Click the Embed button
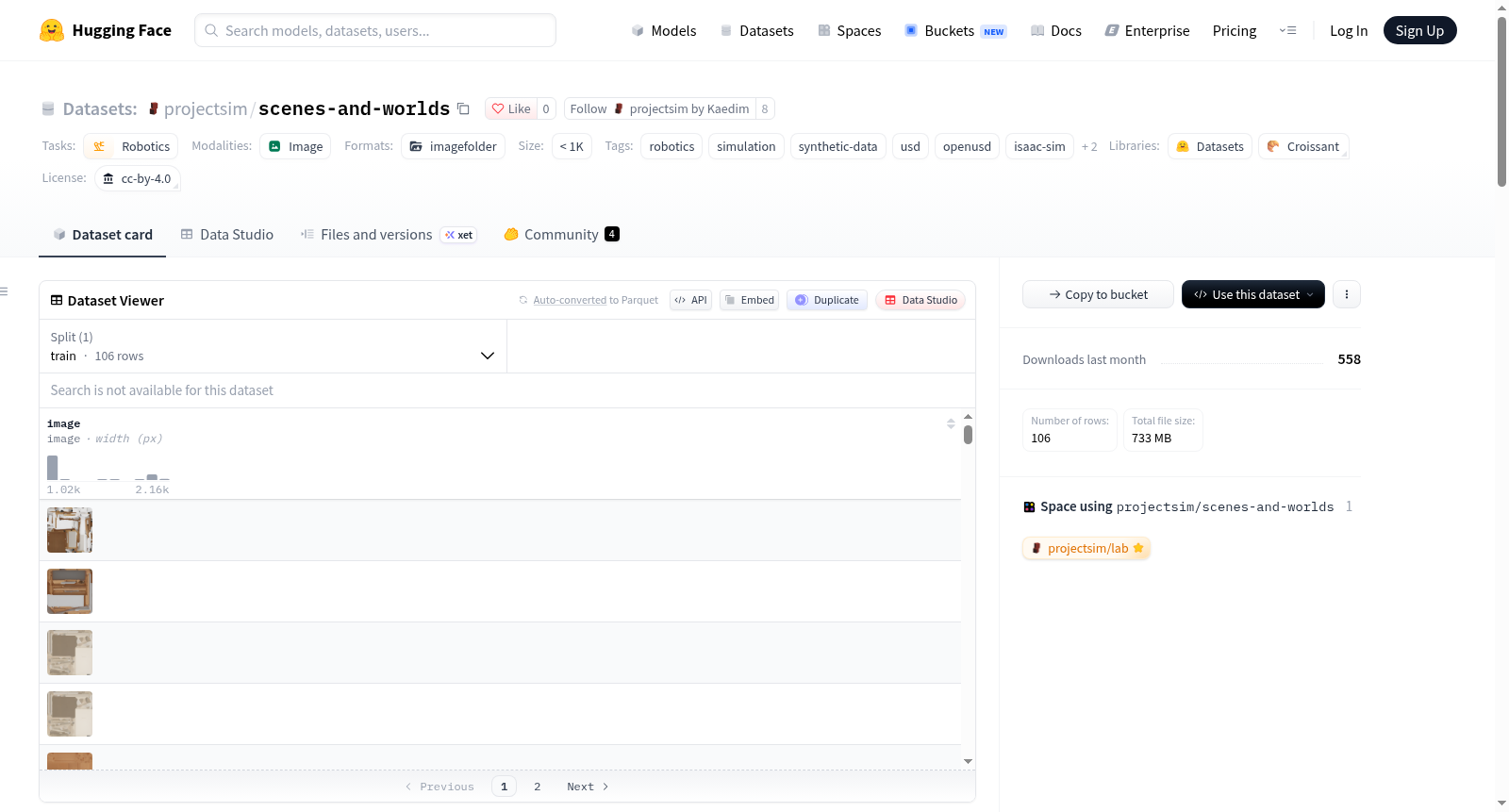The width and height of the screenshot is (1509, 812). [x=749, y=300]
